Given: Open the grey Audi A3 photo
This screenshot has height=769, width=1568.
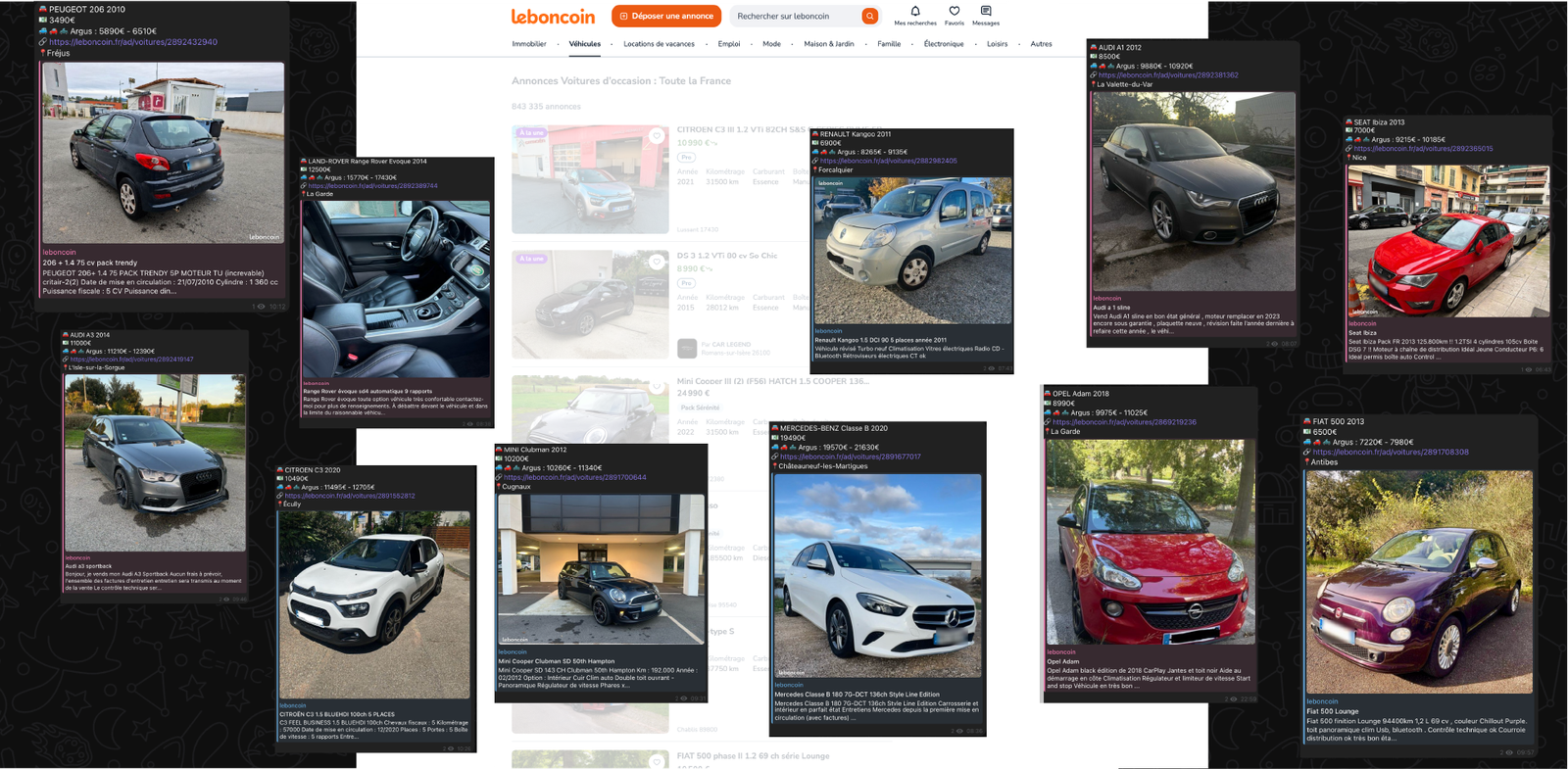Looking at the screenshot, I should coord(155,462).
